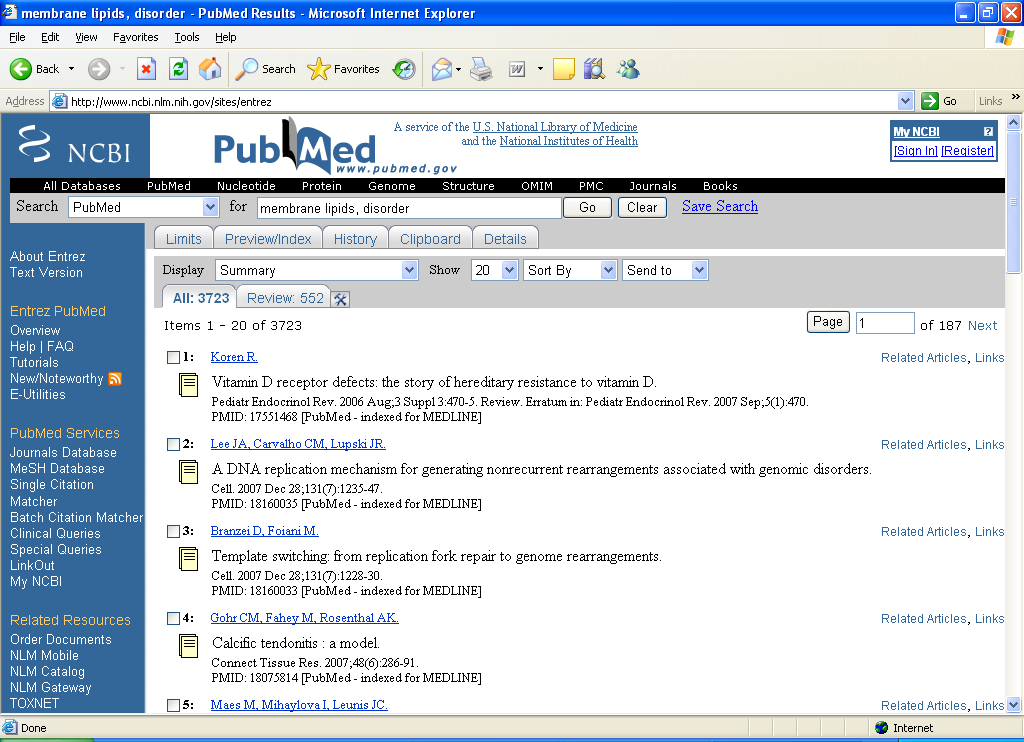Image resolution: width=1024 pixels, height=742 pixels.
Task: Switch to the Limits tab
Action: (184, 238)
